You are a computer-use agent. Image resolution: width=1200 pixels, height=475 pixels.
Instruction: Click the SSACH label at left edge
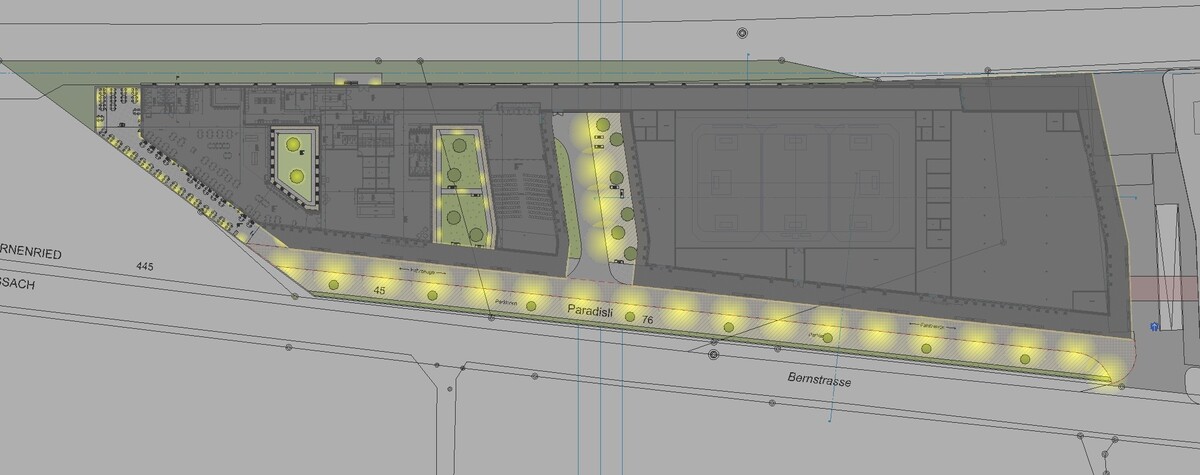(x=17, y=285)
